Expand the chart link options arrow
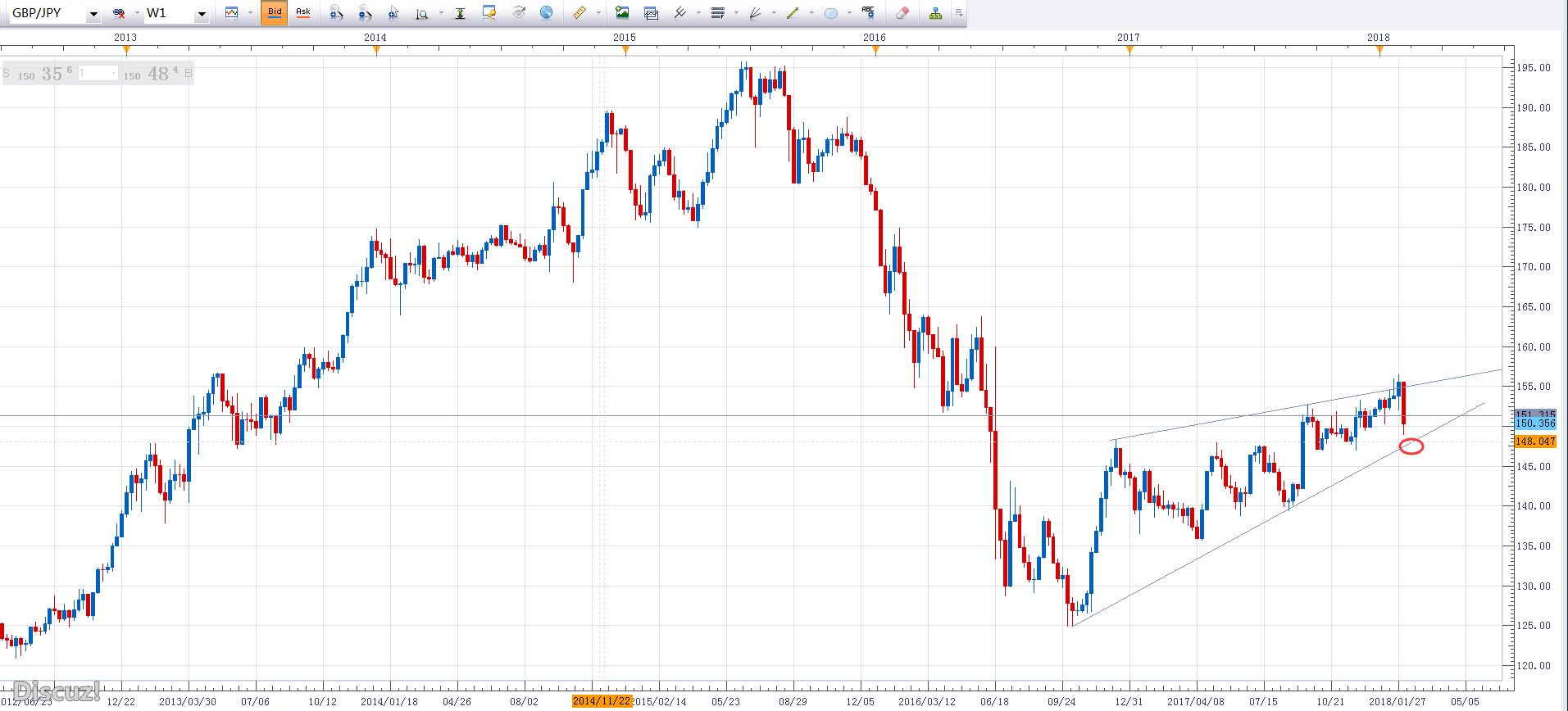 137,13
